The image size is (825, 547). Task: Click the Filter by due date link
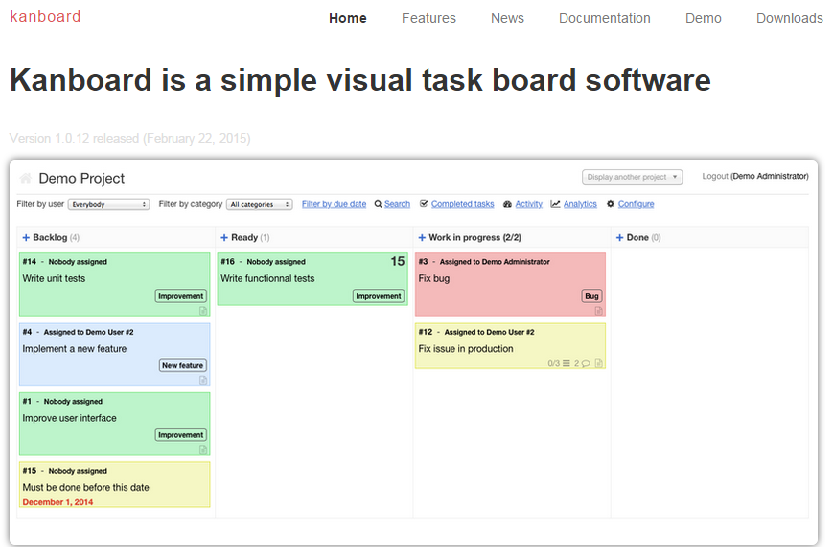click(x=334, y=204)
